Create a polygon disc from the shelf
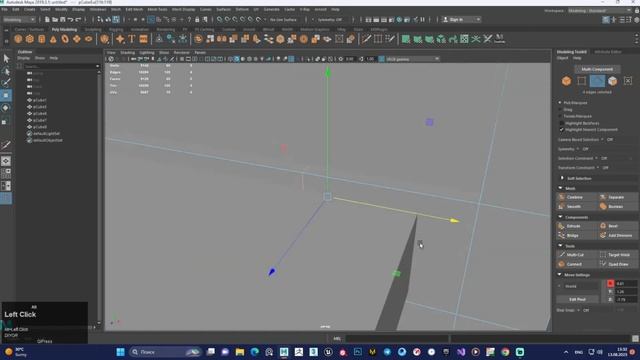Image resolution: width=640 pixels, height=360 pixels. point(89,39)
